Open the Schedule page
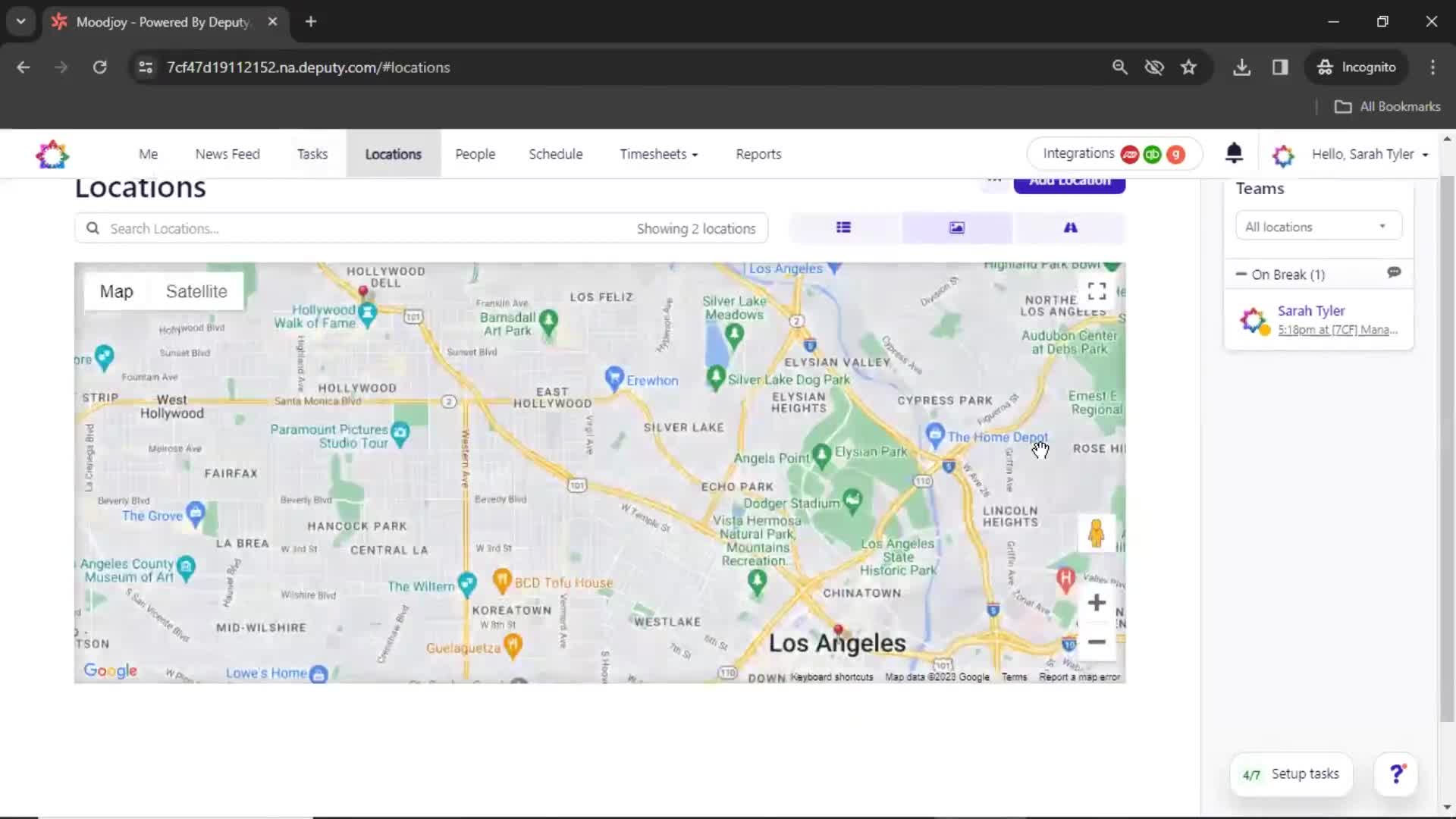 click(556, 154)
